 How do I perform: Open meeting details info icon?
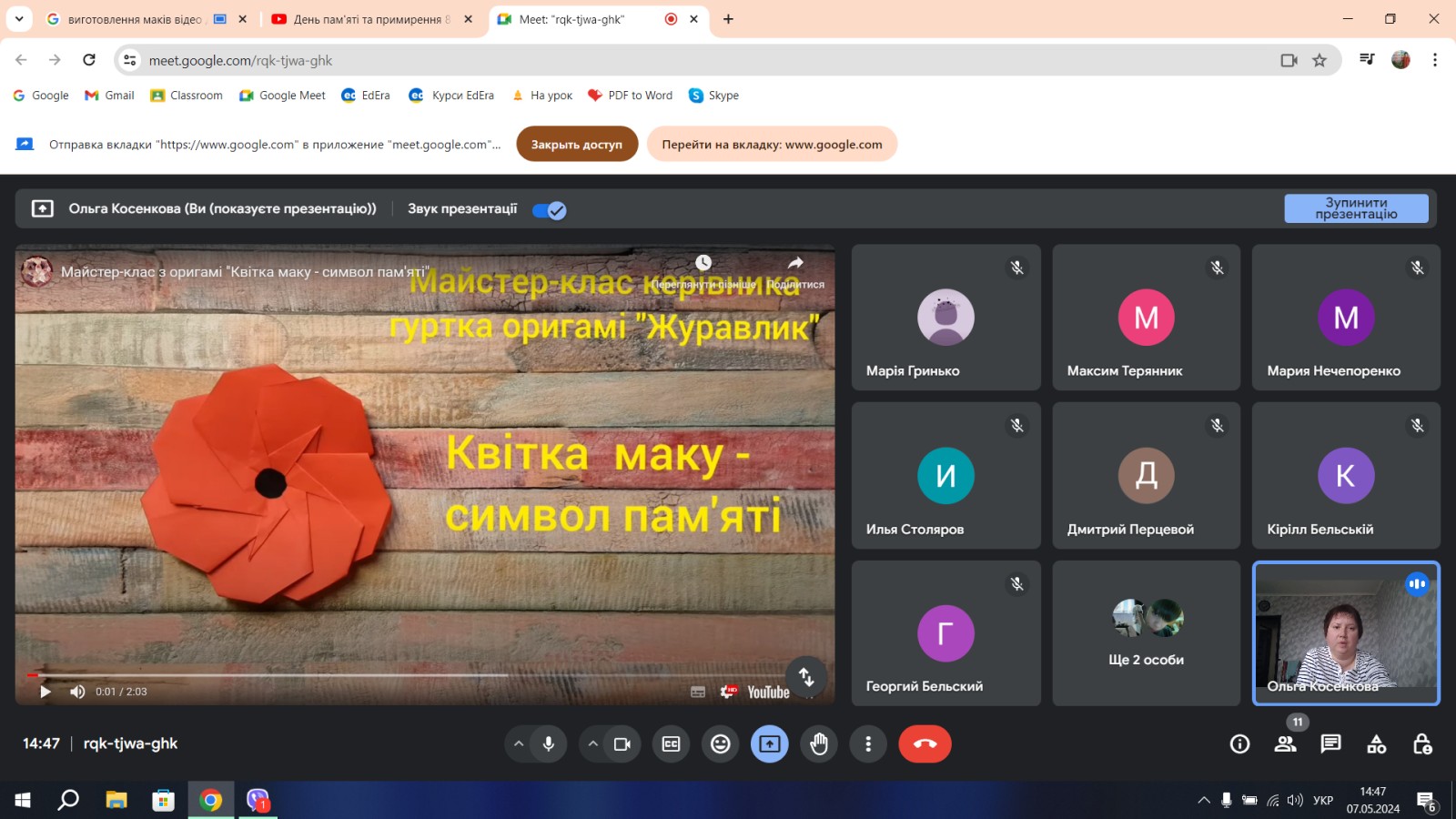pos(1239,744)
